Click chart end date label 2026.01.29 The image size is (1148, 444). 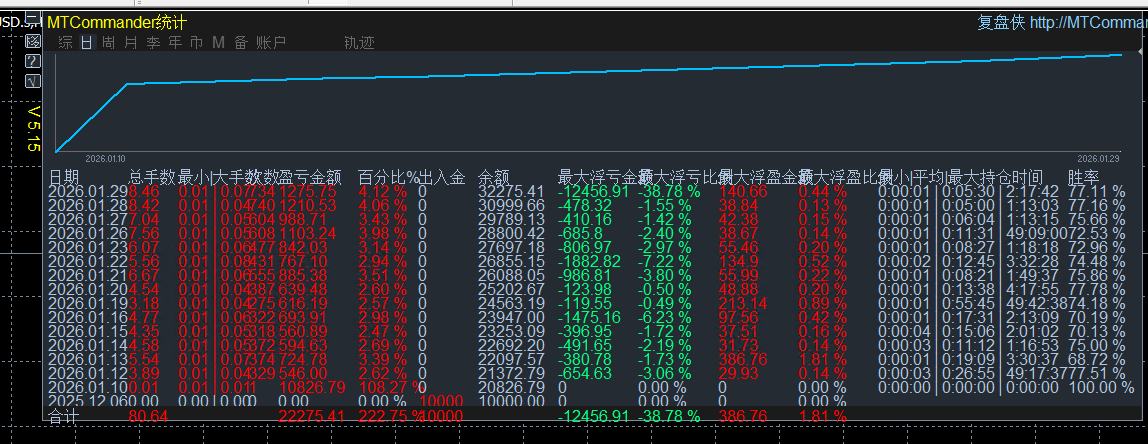pyautogui.click(x=1097, y=158)
